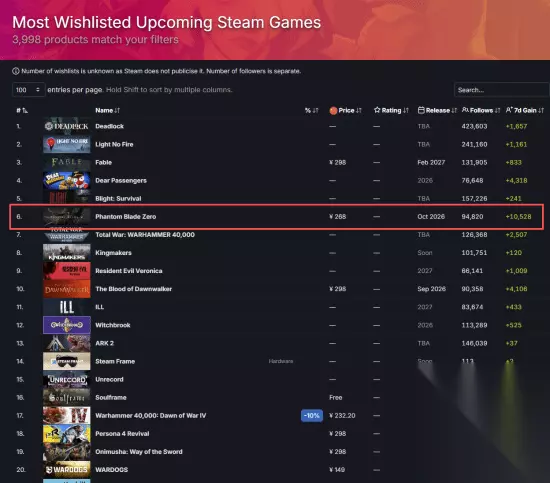Screen dimensions: 550x483
Task: Sort by Rating star column
Action: pos(391,110)
